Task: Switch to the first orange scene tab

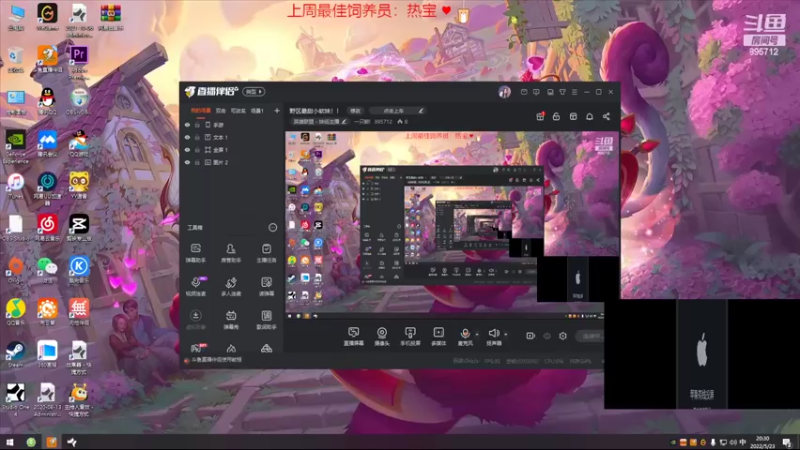Action: [201, 111]
